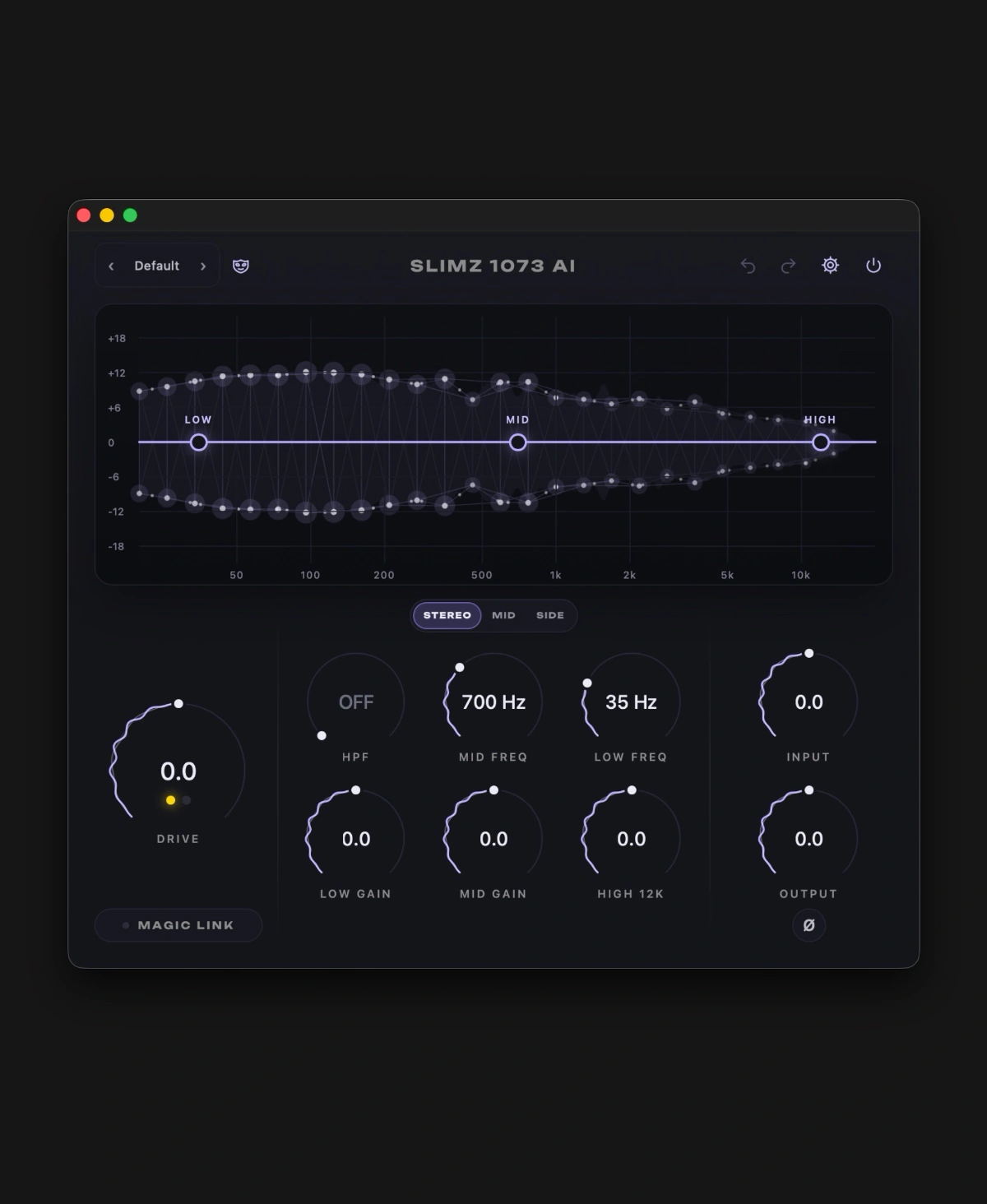Click the HPF knob showing OFF
This screenshot has width=987, height=1204.
tap(356, 702)
